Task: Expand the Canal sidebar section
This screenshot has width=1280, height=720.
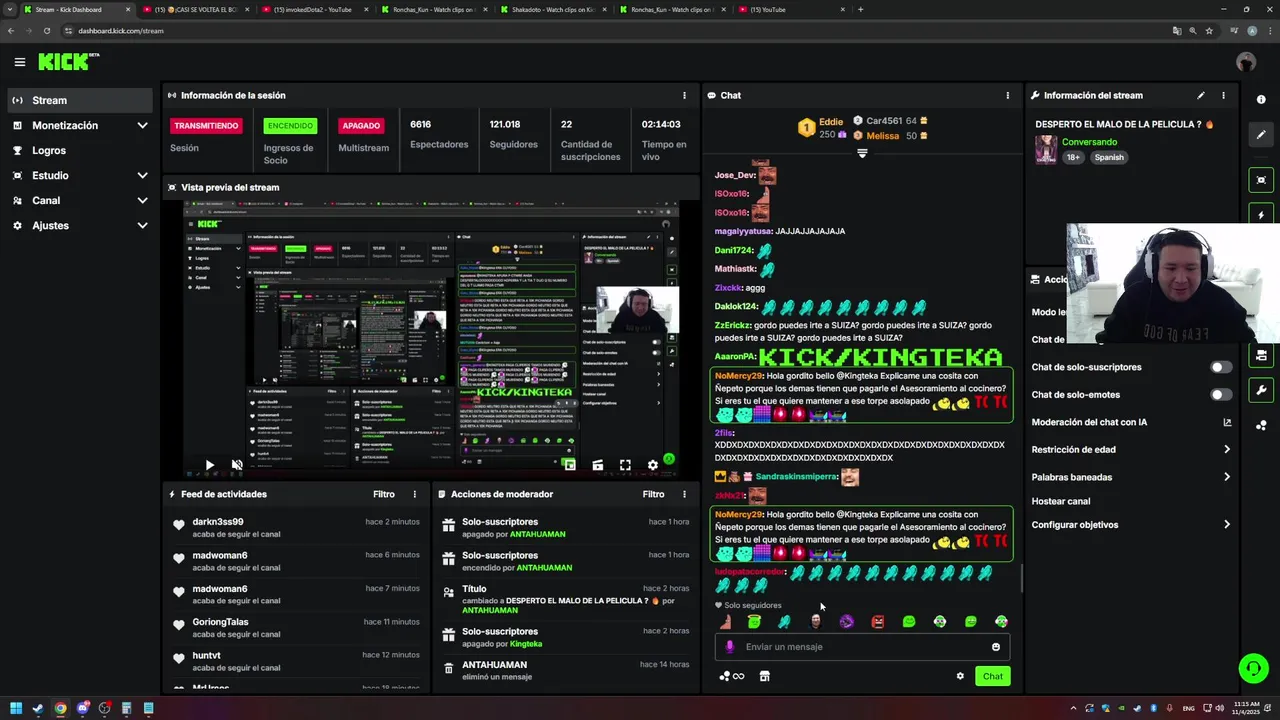Action: point(142,201)
